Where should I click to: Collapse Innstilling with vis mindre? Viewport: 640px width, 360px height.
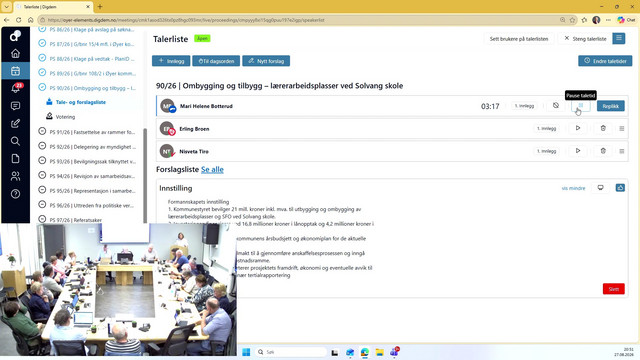point(573,188)
